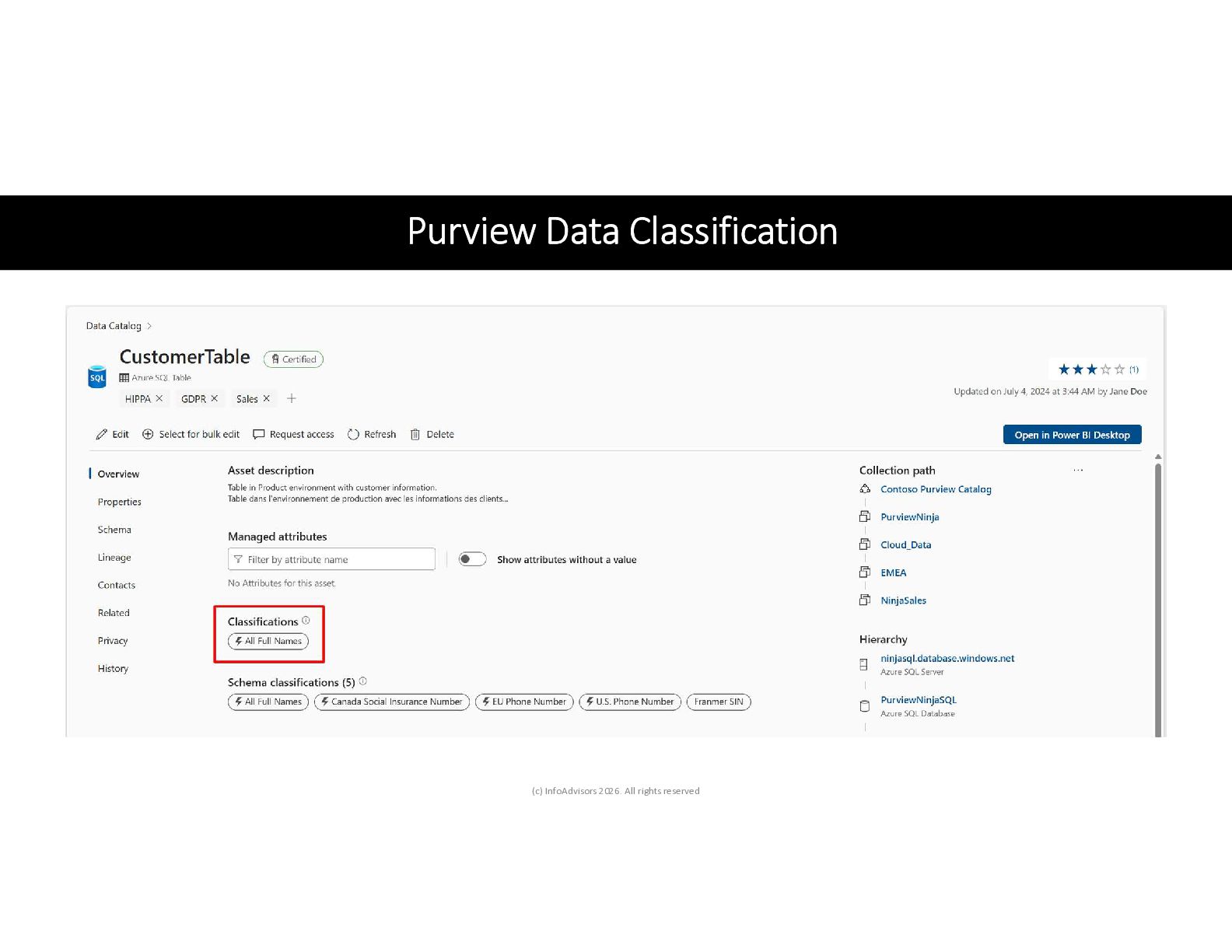Select U.S. Phone Number chip
1232x952 pixels.
coord(630,702)
